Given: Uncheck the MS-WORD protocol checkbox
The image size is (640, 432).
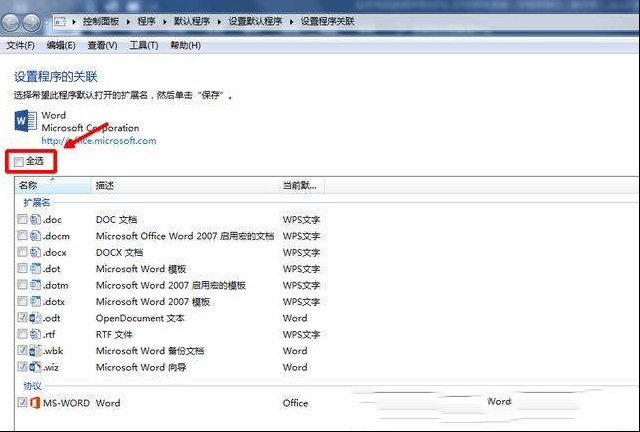Looking at the screenshot, I should point(22,403).
